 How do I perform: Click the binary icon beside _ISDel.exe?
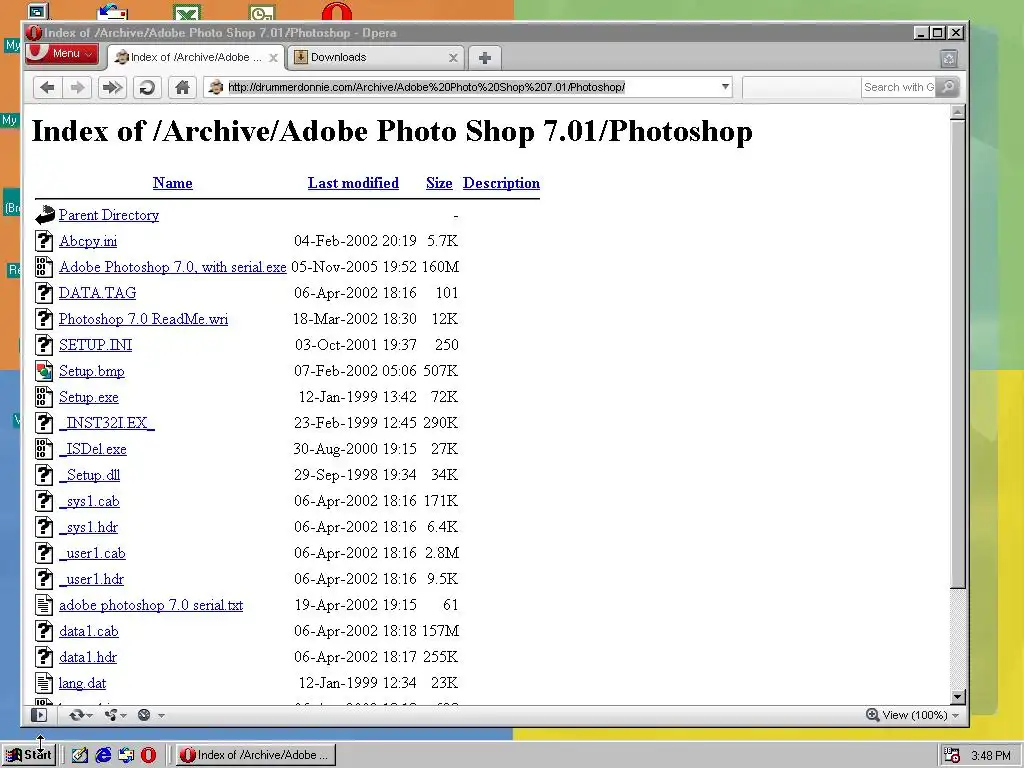pos(44,449)
